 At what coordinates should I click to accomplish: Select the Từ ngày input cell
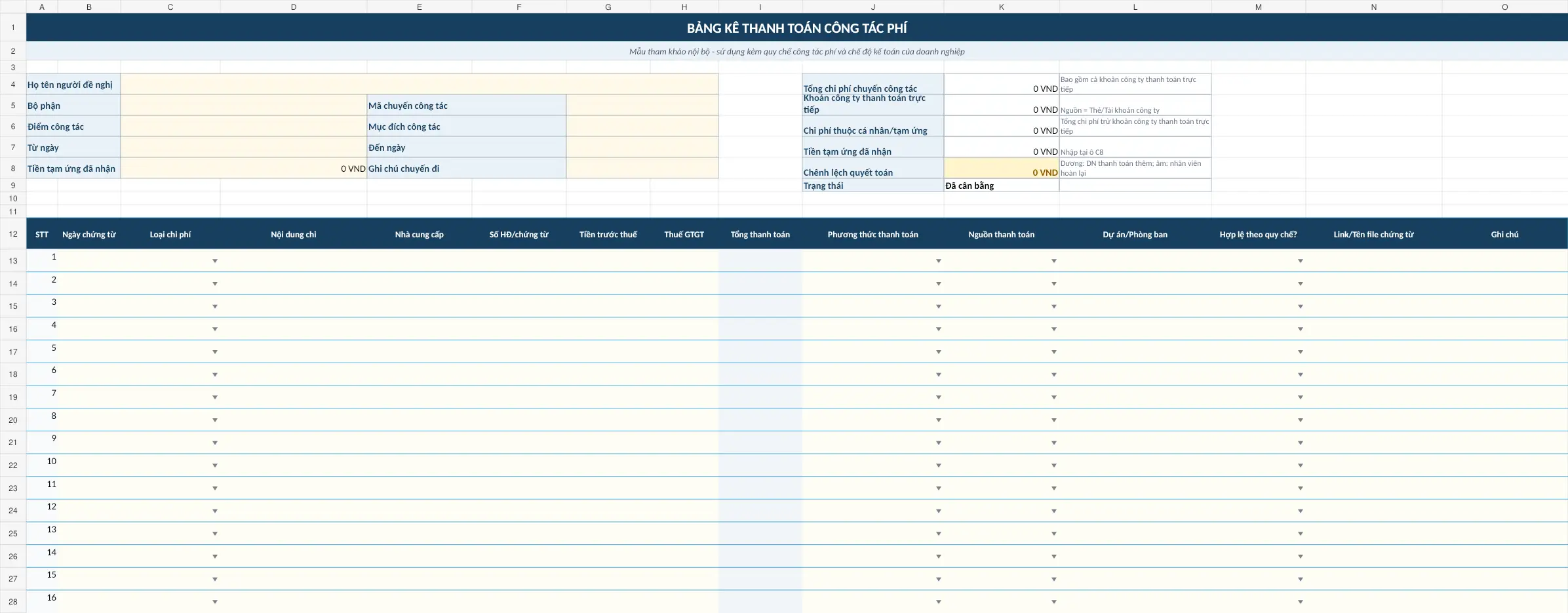click(x=244, y=147)
